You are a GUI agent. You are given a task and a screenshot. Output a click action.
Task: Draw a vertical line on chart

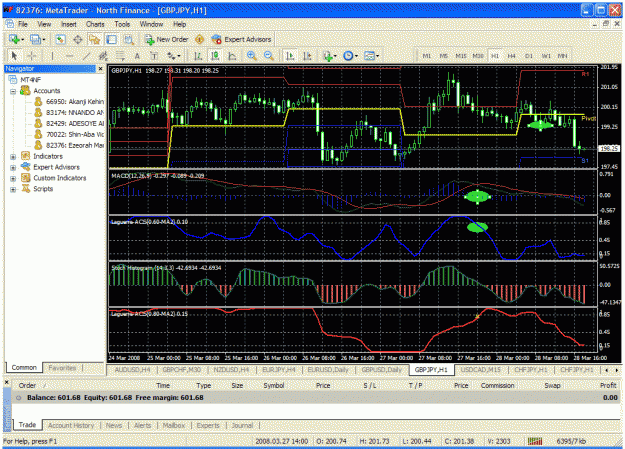[x=52, y=56]
